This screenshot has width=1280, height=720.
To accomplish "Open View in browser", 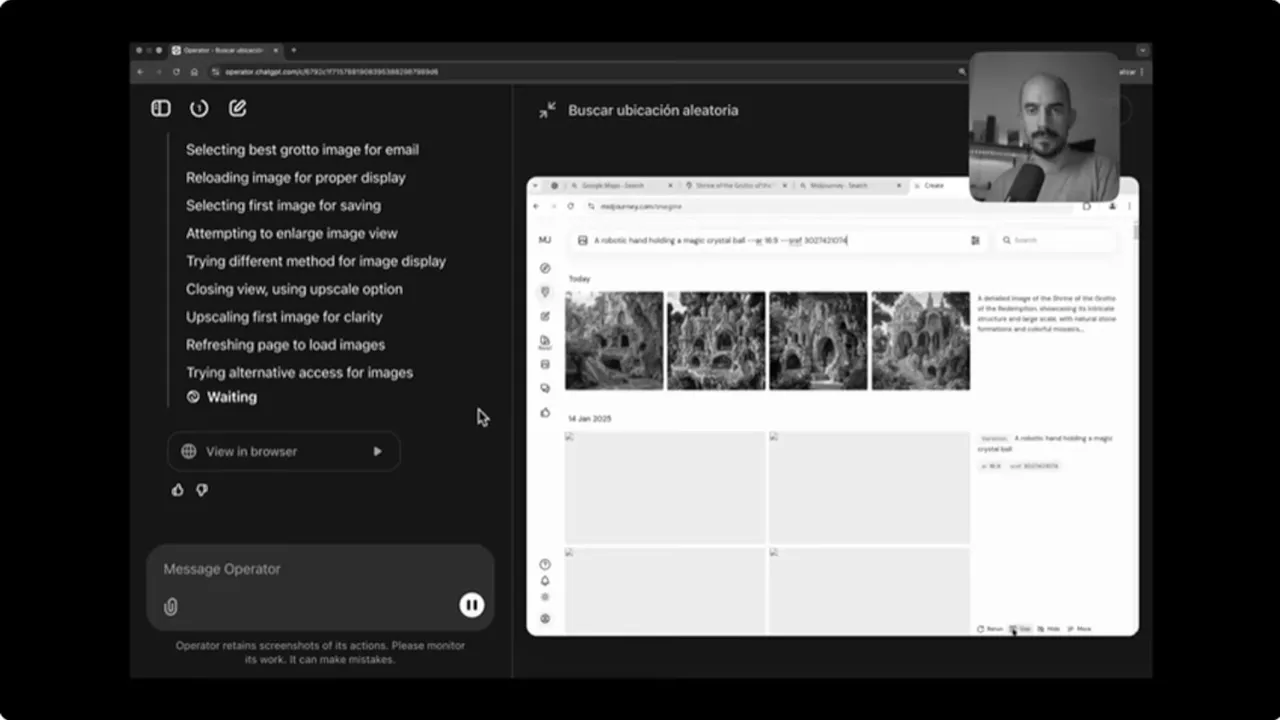I will 284,451.
